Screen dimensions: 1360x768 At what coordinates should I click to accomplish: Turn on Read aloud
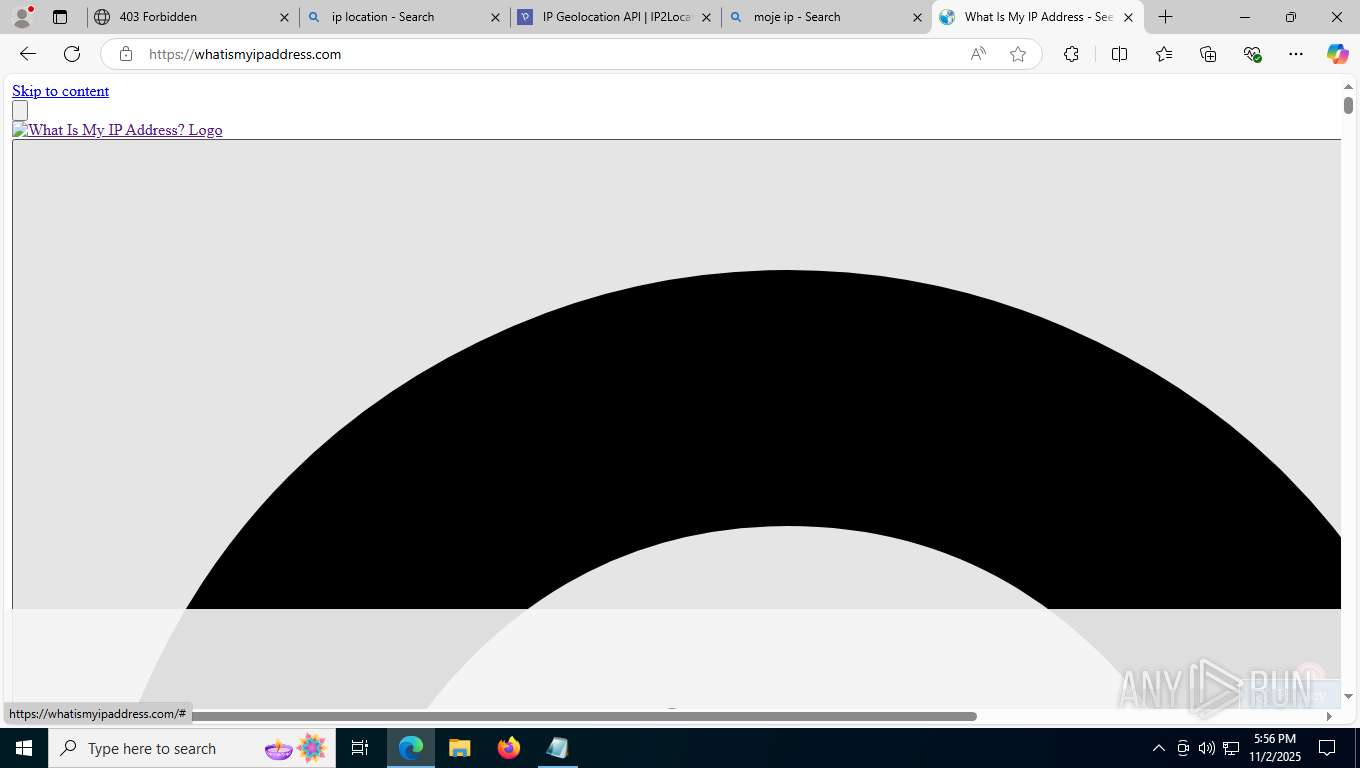[x=978, y=54]
